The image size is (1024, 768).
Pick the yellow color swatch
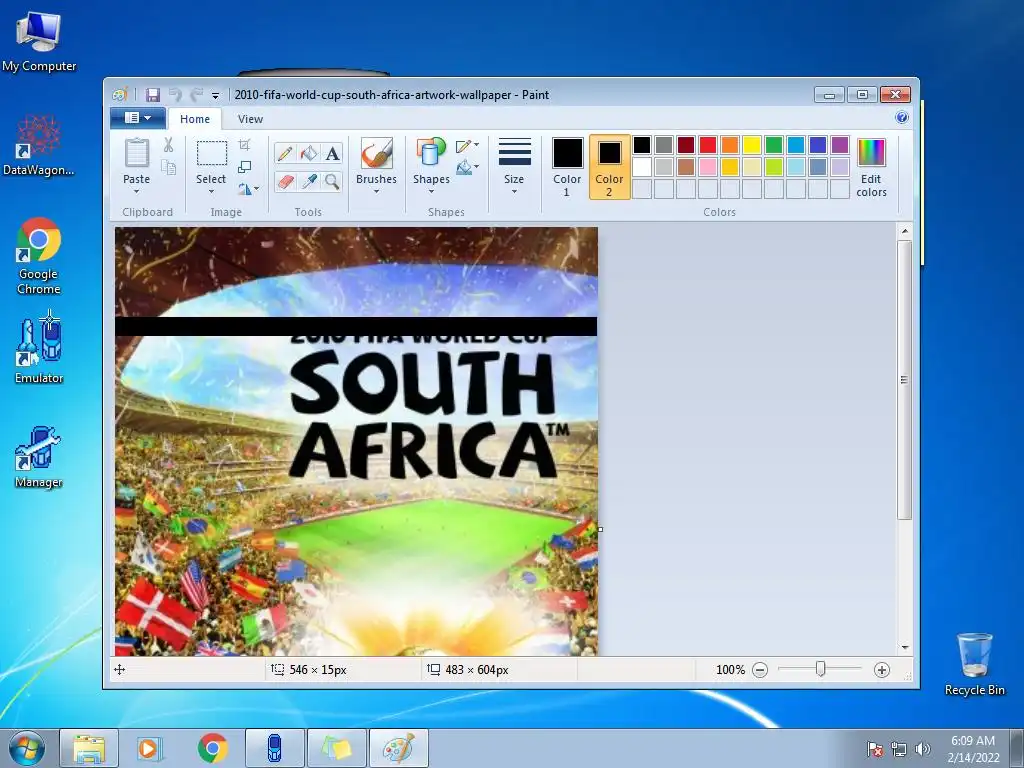752,145
